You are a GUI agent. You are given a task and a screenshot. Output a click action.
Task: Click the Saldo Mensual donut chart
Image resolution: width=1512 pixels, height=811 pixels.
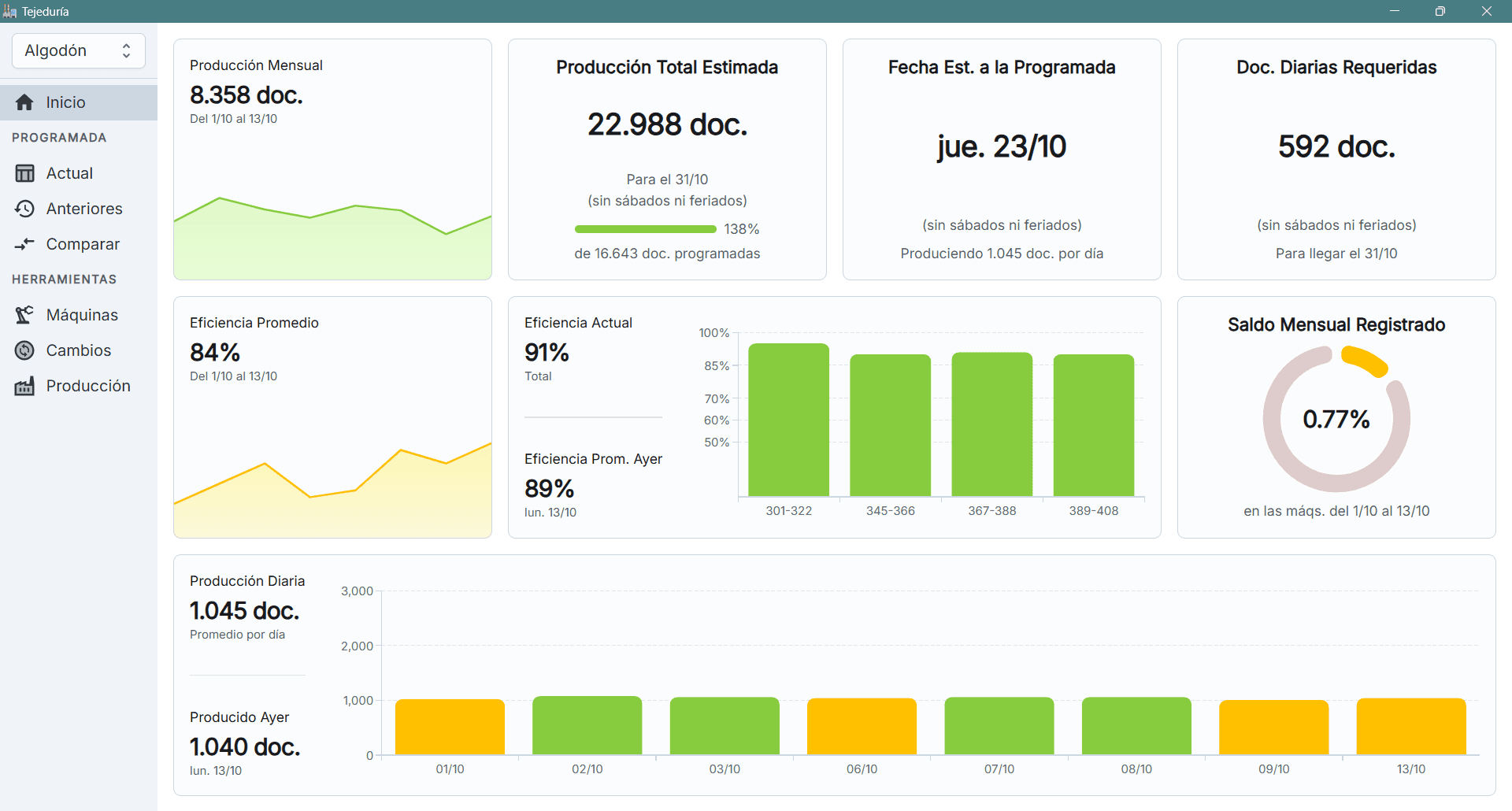tap(1336, 420)
